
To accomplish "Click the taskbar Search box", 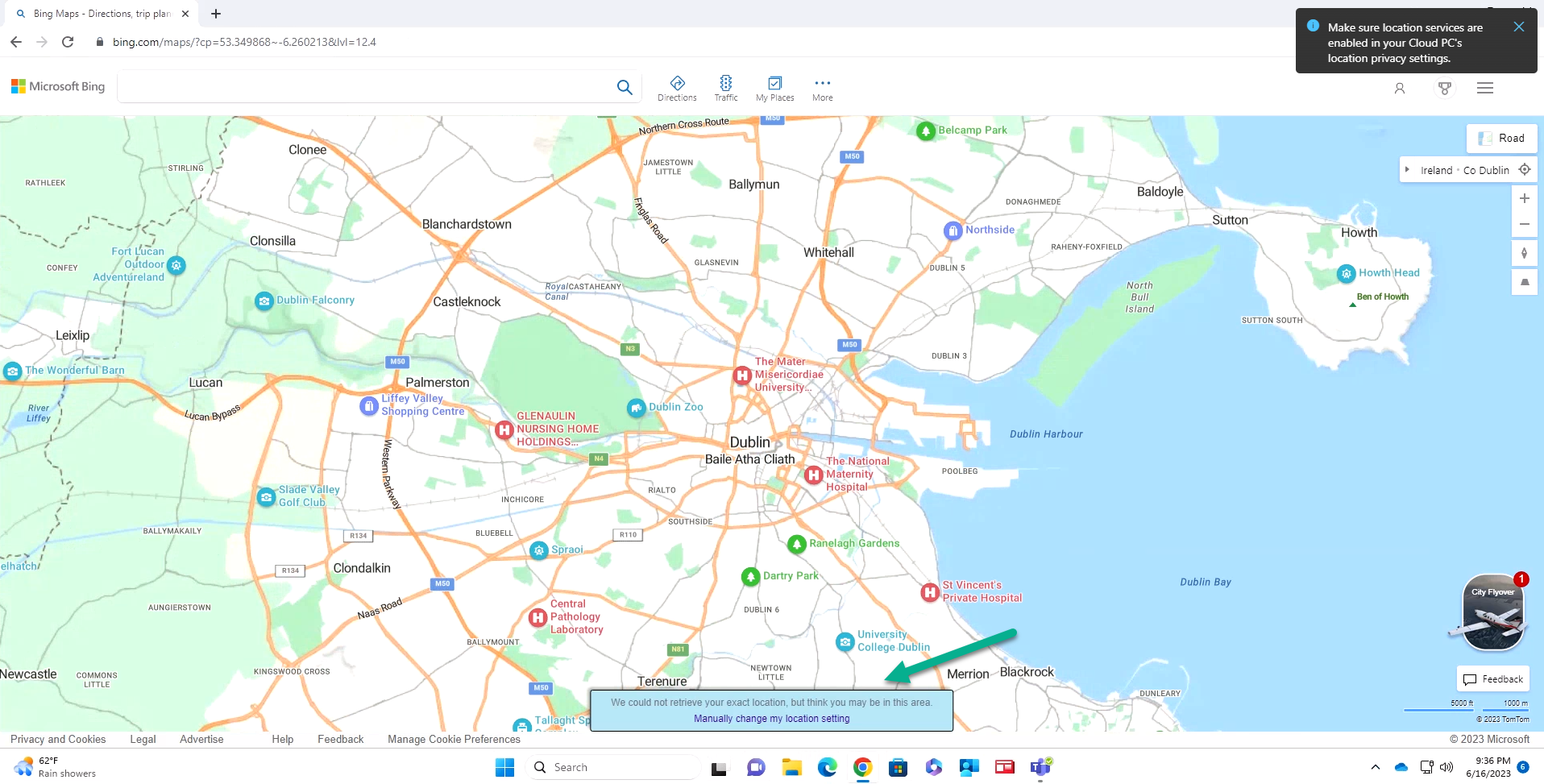I will 613,767.
